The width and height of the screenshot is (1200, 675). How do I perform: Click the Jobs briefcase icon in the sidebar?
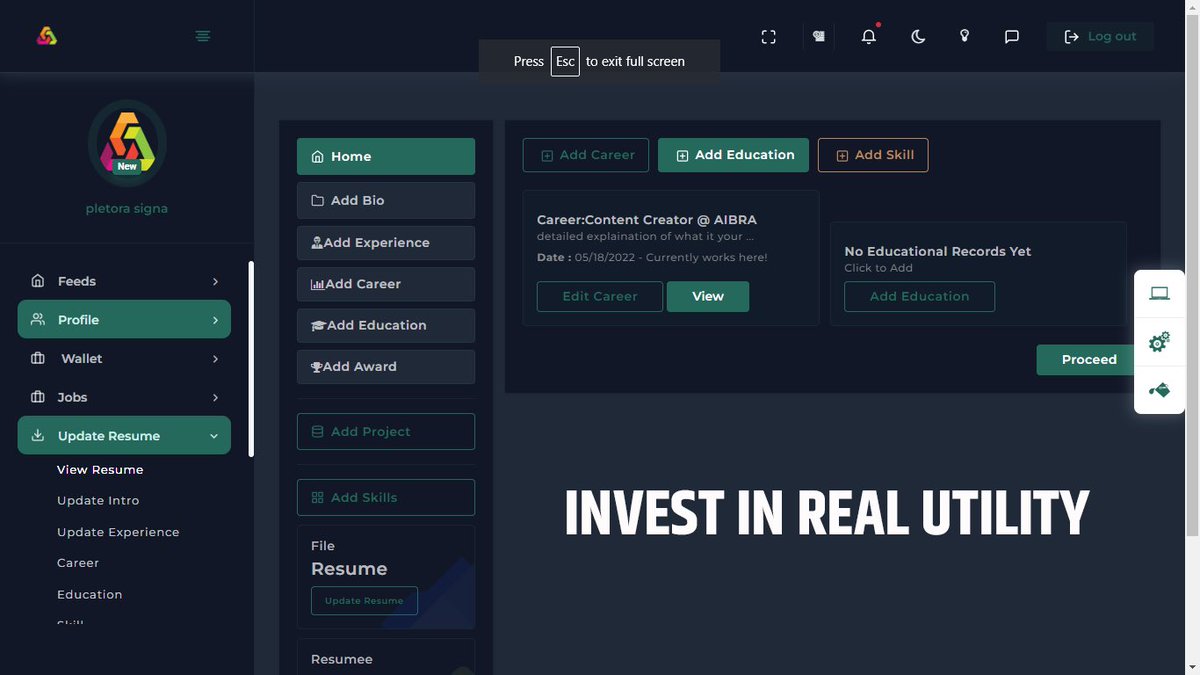(x=38, y=397)
